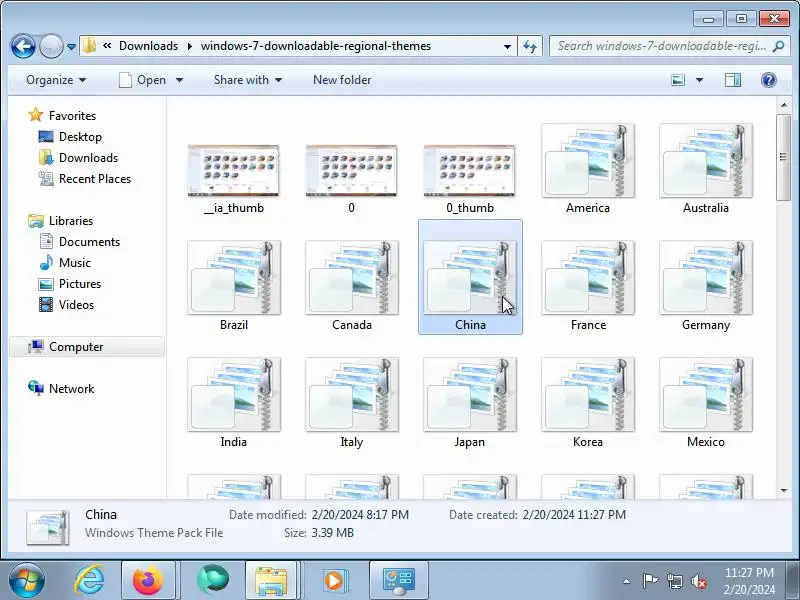Click the network tray icon
Image resolution: width=800 pixels, height=600 pixels.
(x=674, y=581)
